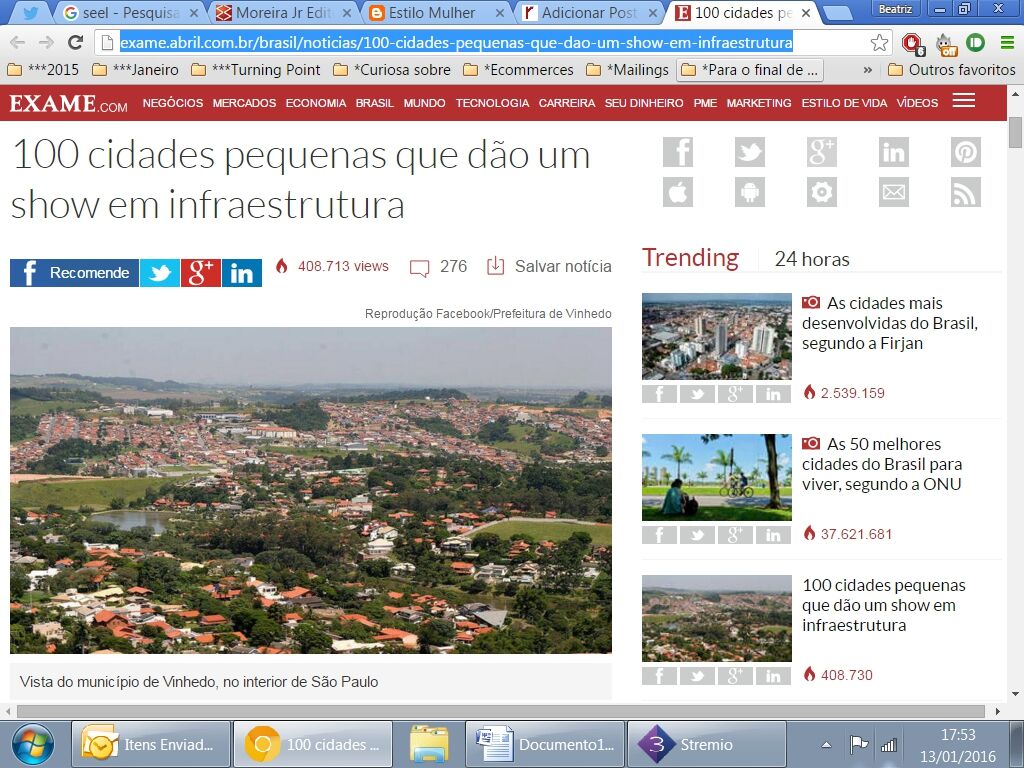Screen dimensions: 1024x768
Task: Open the Outros favoritos bookmarks folder
Action: [952, 70]
